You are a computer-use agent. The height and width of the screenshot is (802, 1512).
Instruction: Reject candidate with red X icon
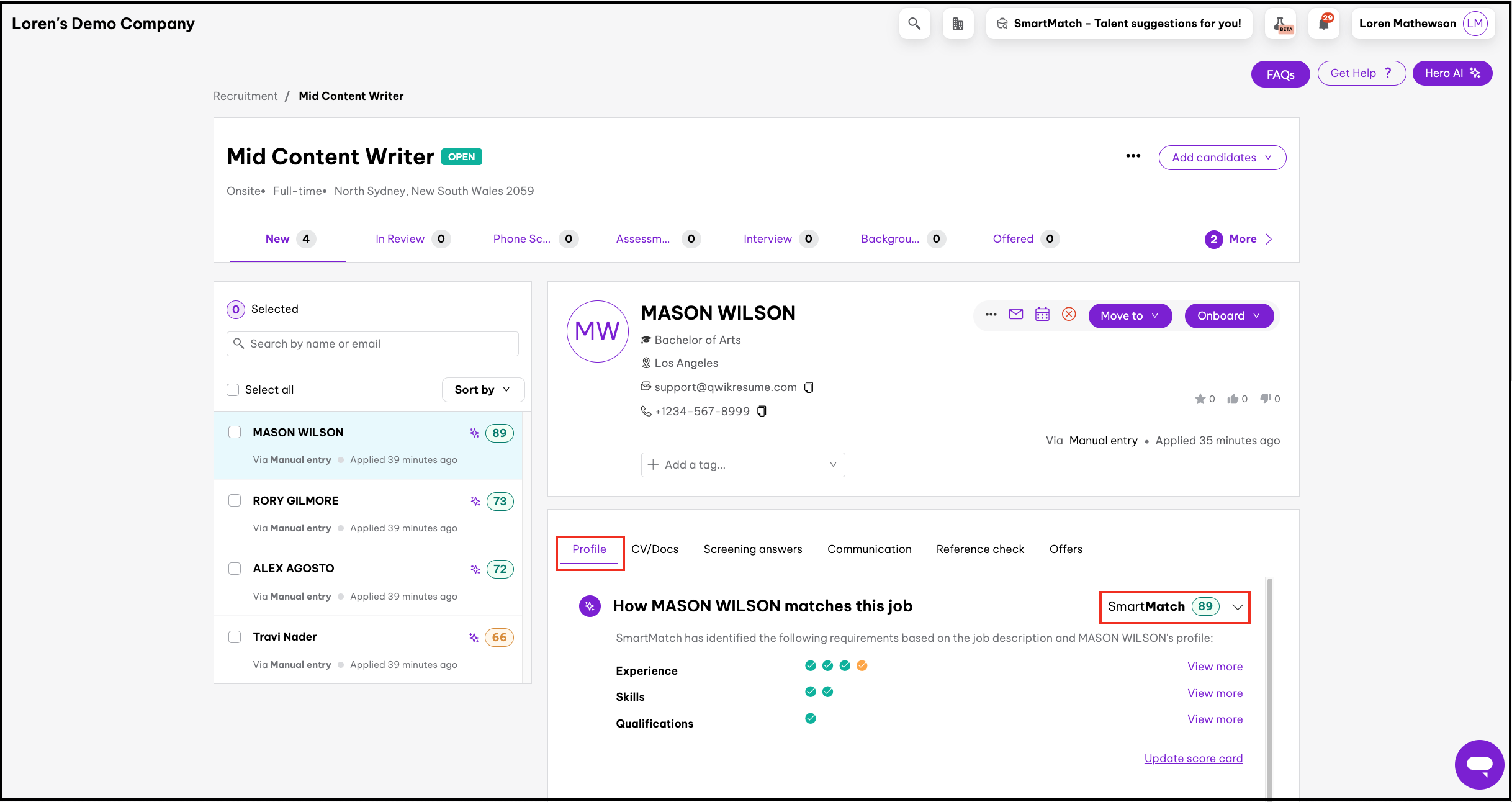tap(1068, 314)
